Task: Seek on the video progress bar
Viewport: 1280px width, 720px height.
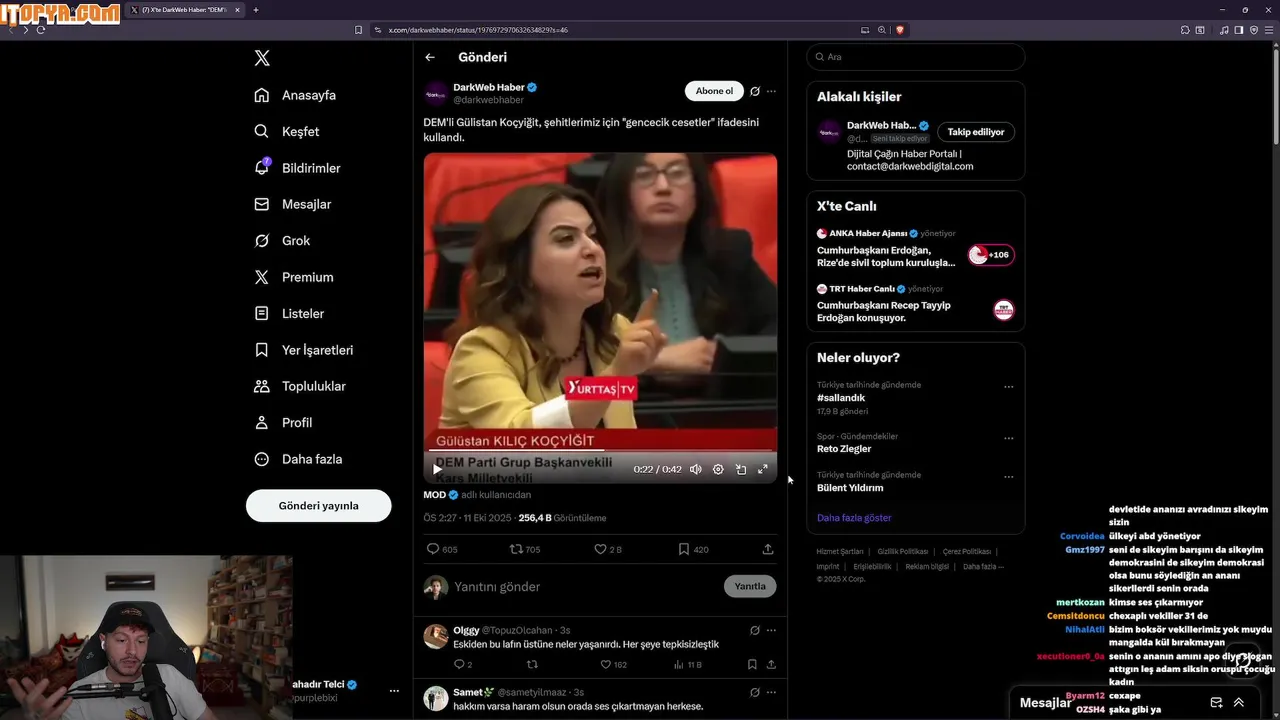Action: 600,451
